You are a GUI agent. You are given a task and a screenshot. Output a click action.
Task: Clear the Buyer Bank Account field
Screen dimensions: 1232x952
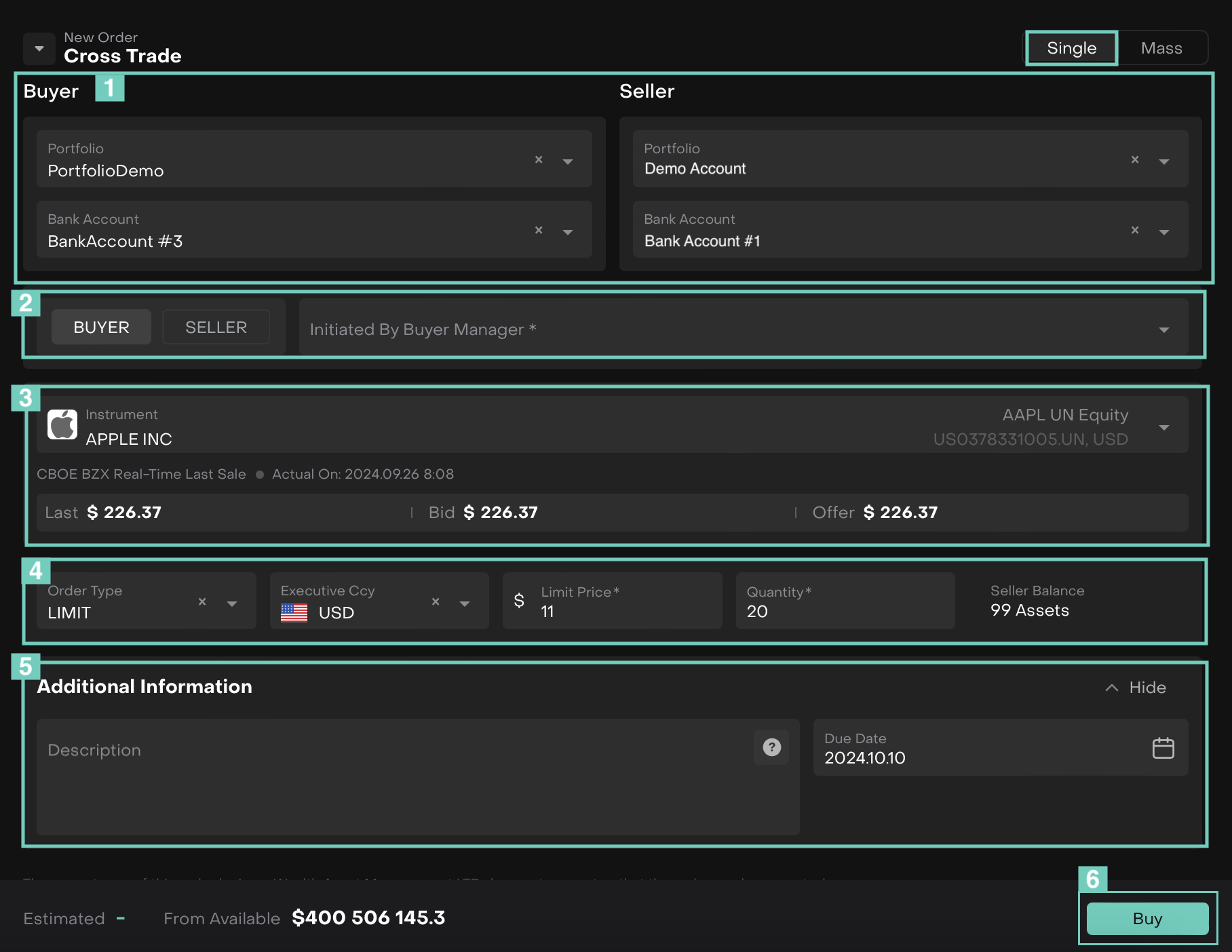tap(539, 231)
